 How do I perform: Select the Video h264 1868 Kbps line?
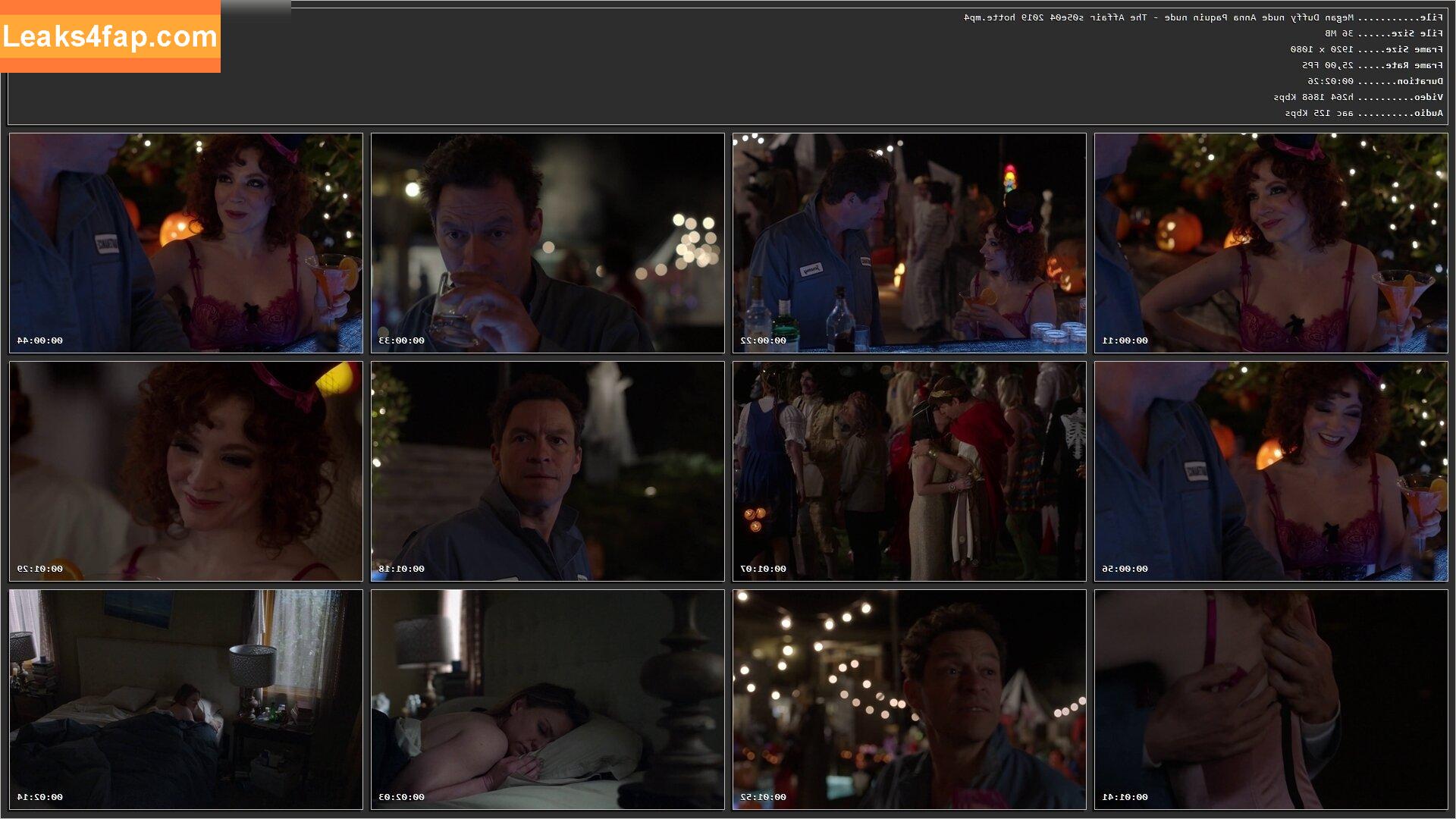(x=1358, y=97)
